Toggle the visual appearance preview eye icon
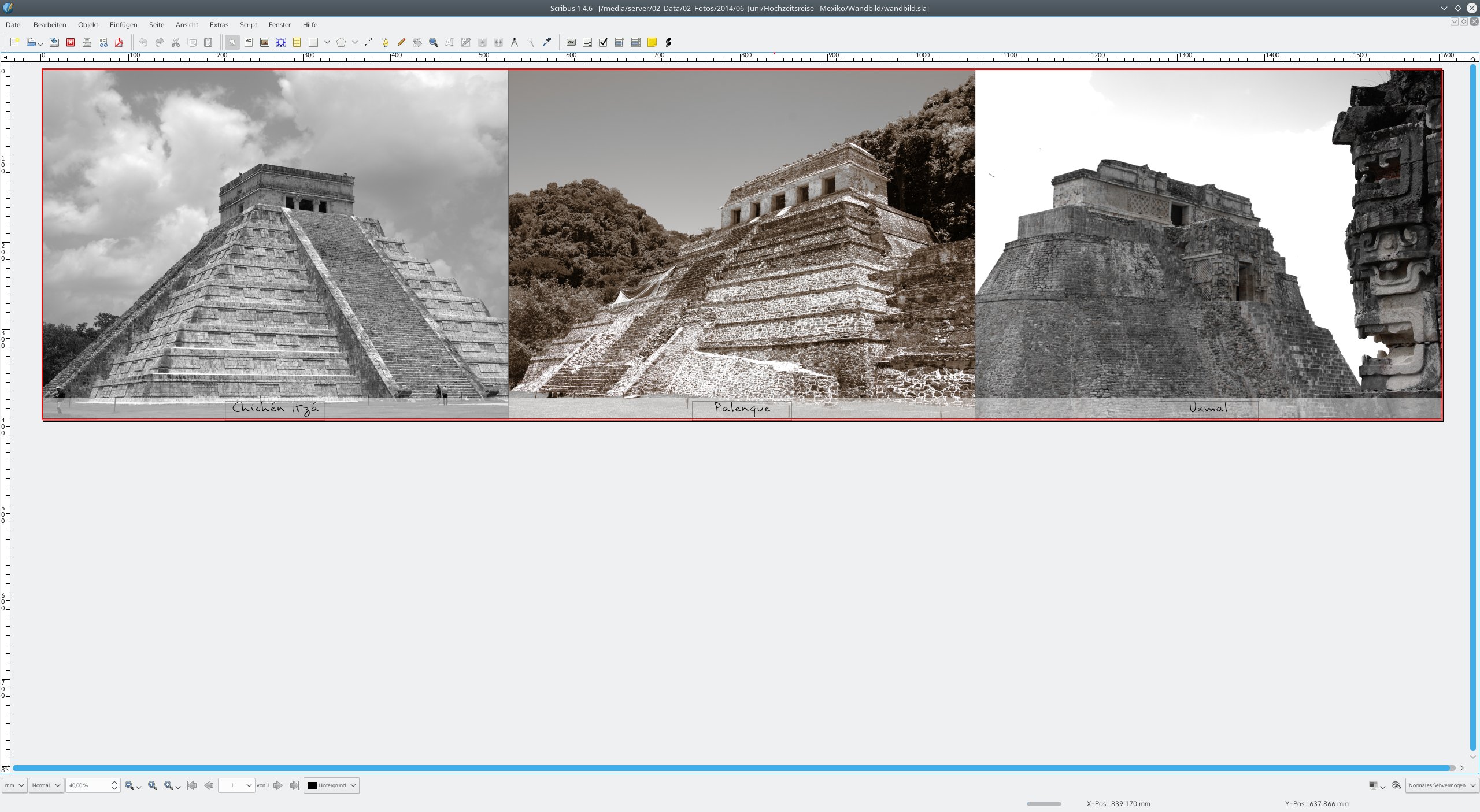This screenshot has height=812, width=1480. (x=1396, y=785)
